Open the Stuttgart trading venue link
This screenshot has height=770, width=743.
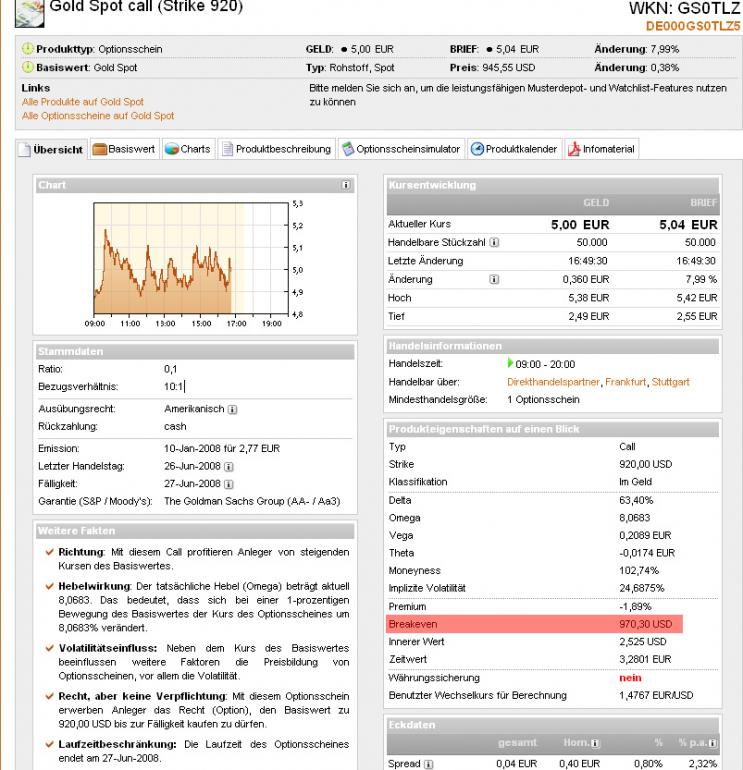point(670,382)
